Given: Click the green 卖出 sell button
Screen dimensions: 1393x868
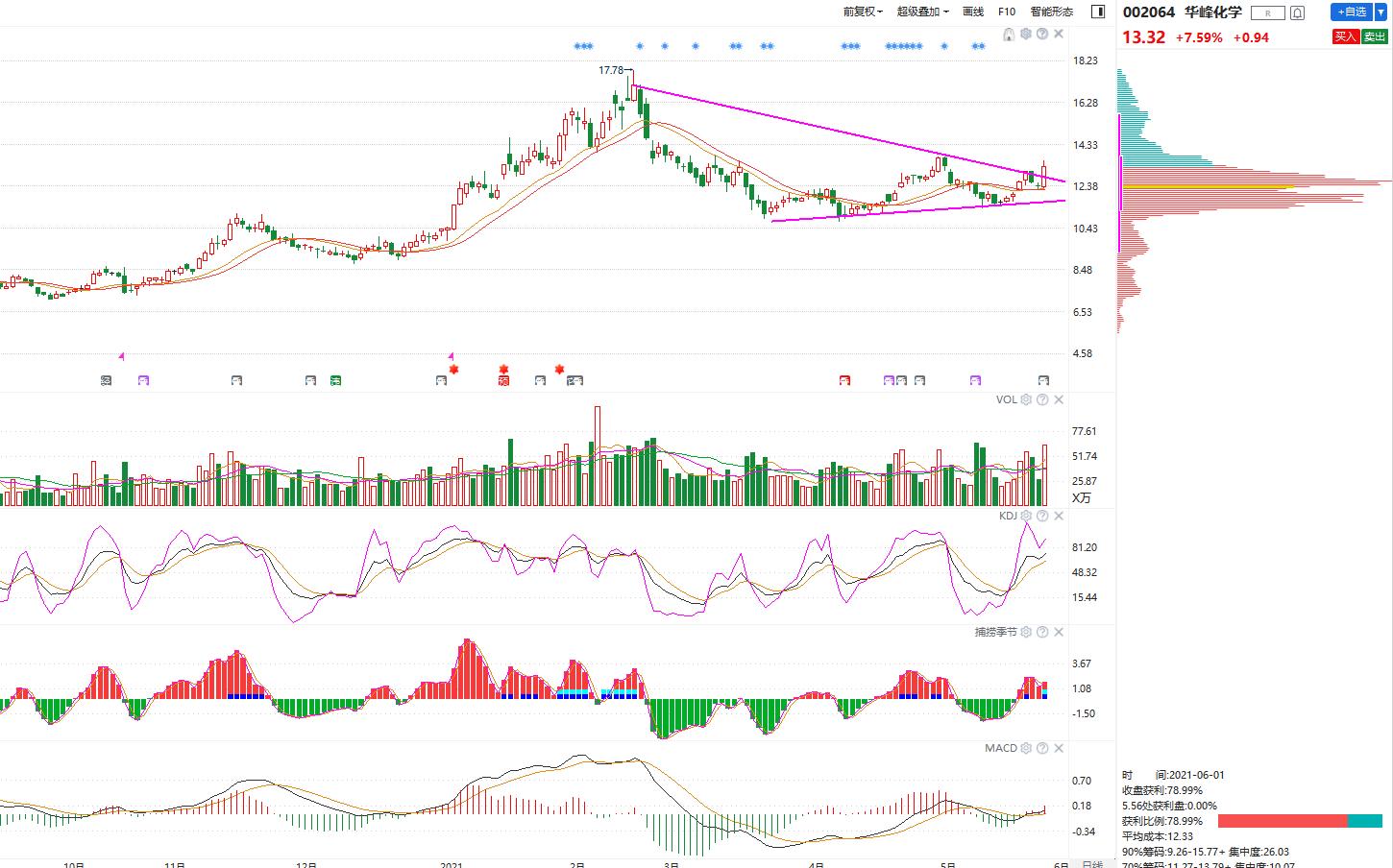Looking at the screenshot, I should coord(1375,36).
